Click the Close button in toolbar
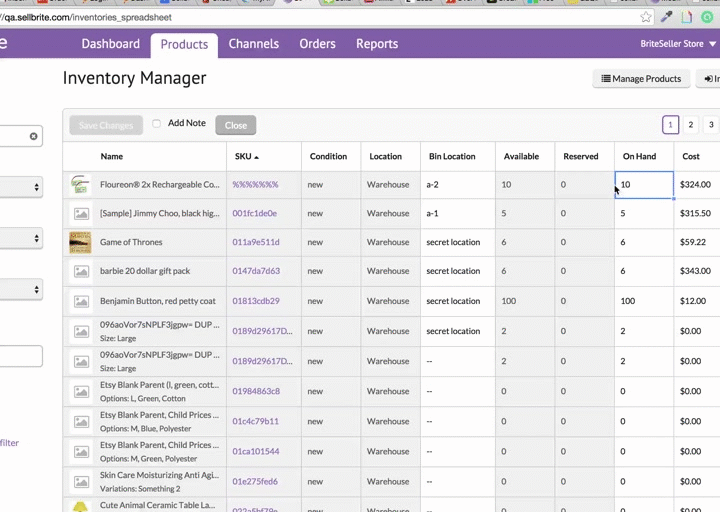This screenshot has height=512, width=720. click(x=236, y=125)
